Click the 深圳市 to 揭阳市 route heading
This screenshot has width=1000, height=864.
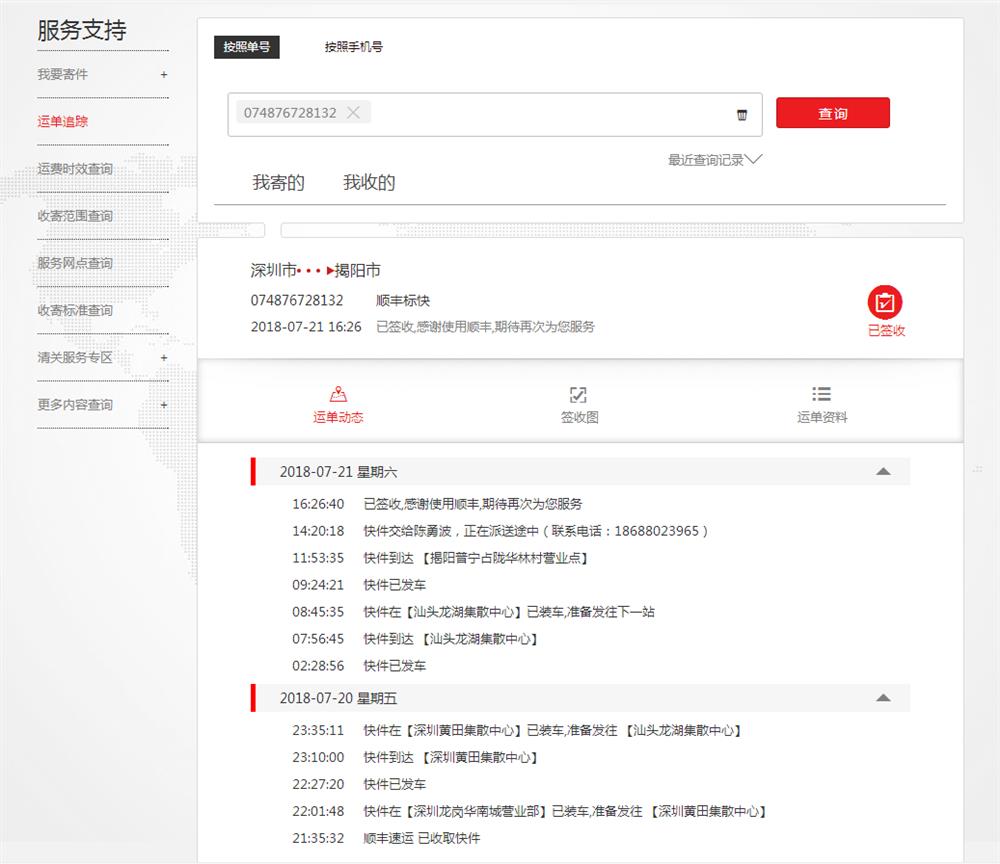(315, 270)
